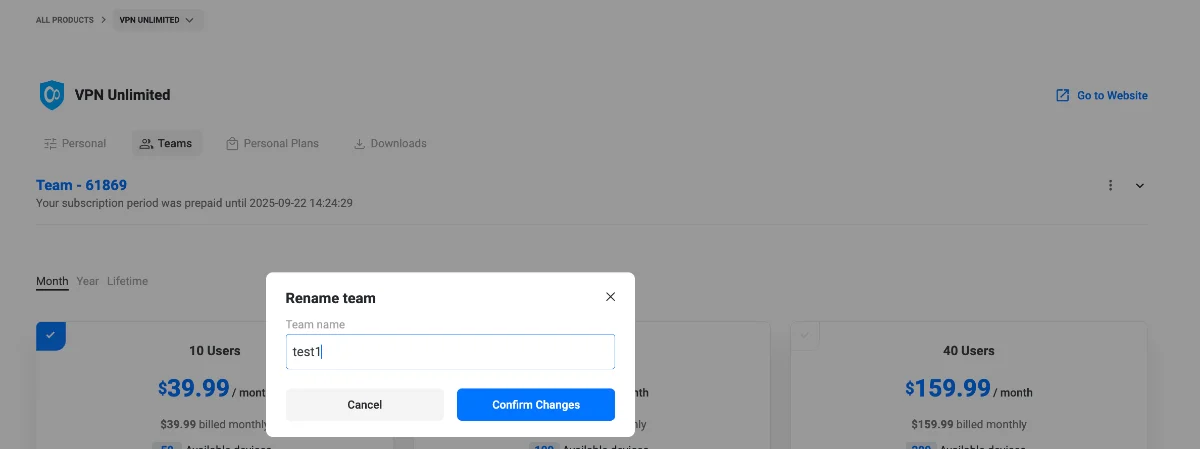Go to All Products breadcrumb
Image resolution: width=1200 pixels, height=449 pixels.
65,20
